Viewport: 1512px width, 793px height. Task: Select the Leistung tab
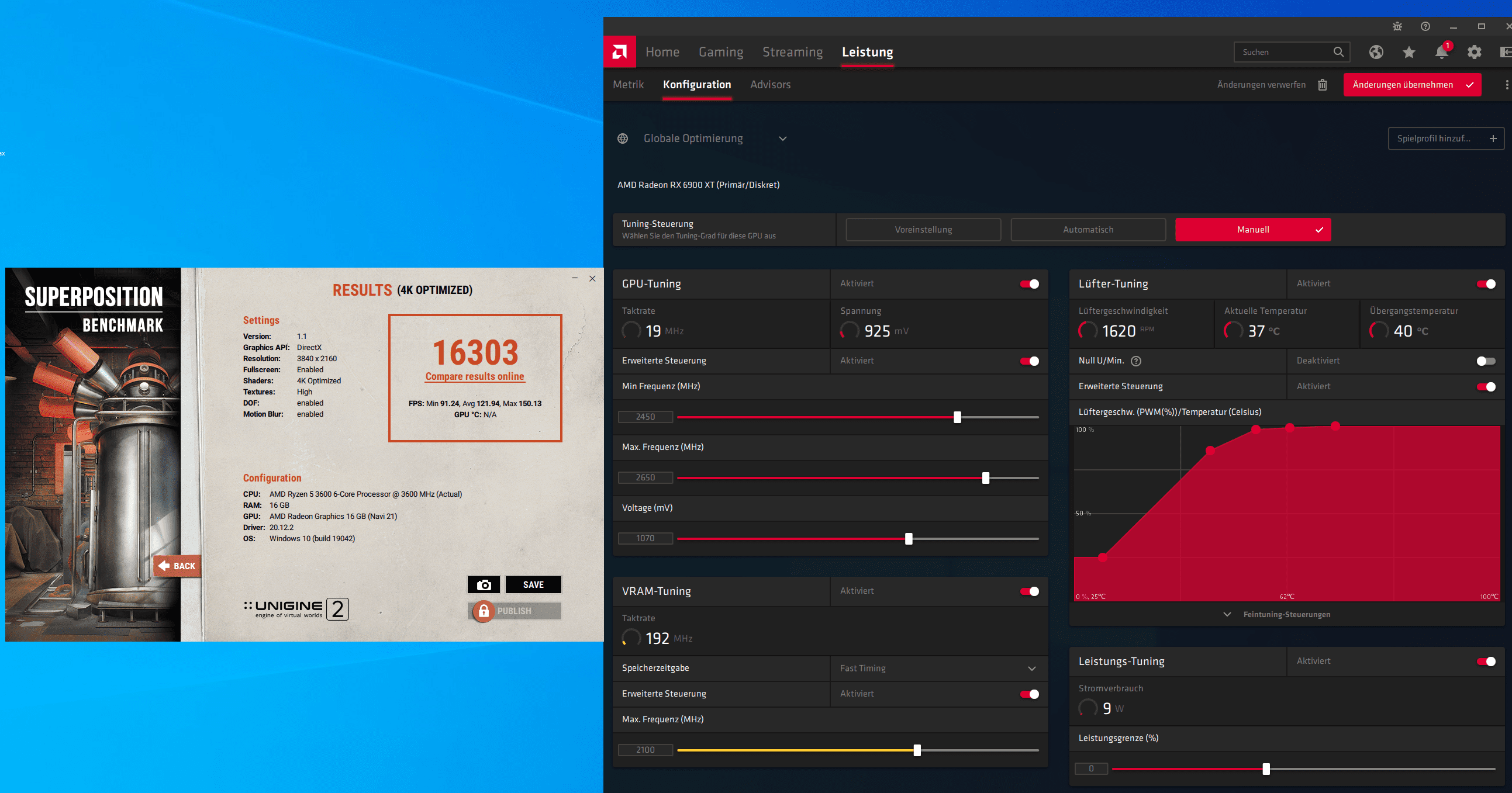click(867, 52)
